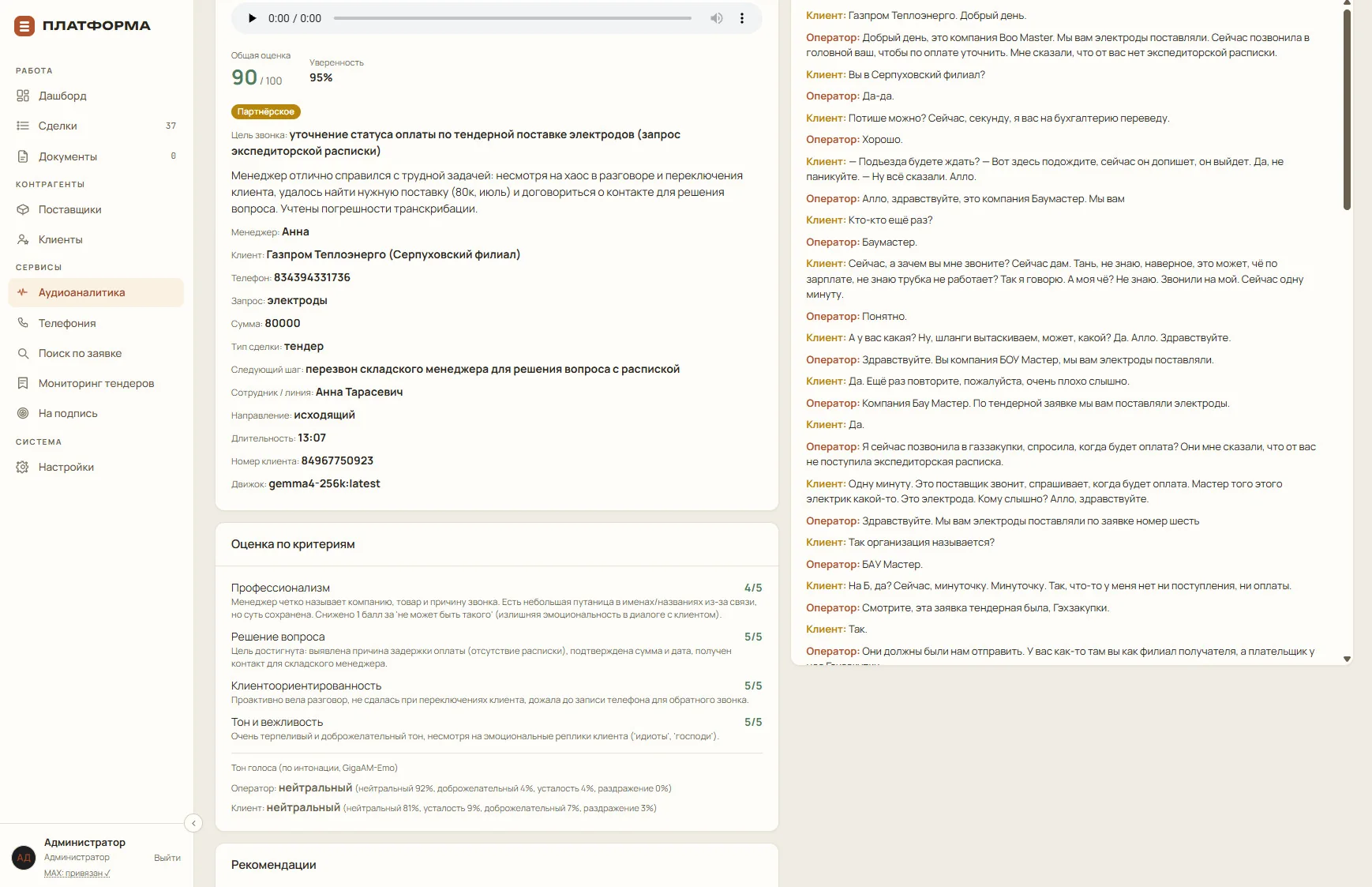Navigate to Поставщики
The image size is (1372, 887).
(96, 209)
